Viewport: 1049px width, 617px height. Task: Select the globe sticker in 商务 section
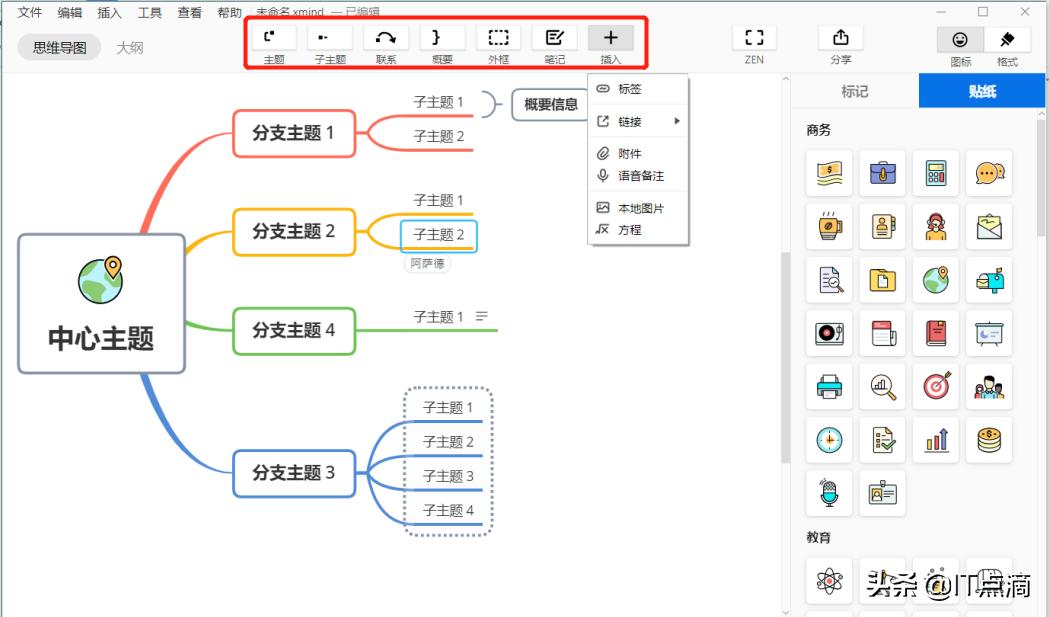(x=935, y=280)
